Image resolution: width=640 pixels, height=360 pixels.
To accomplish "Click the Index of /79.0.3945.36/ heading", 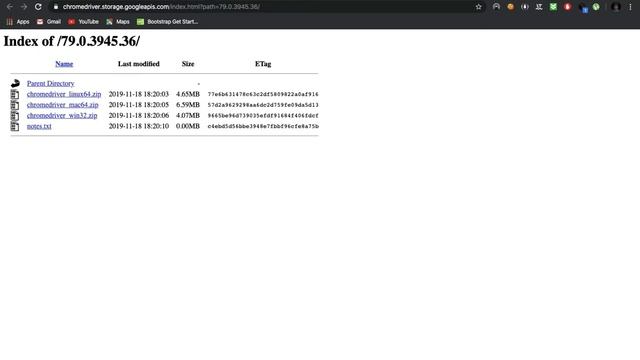I will coord(72,41).
